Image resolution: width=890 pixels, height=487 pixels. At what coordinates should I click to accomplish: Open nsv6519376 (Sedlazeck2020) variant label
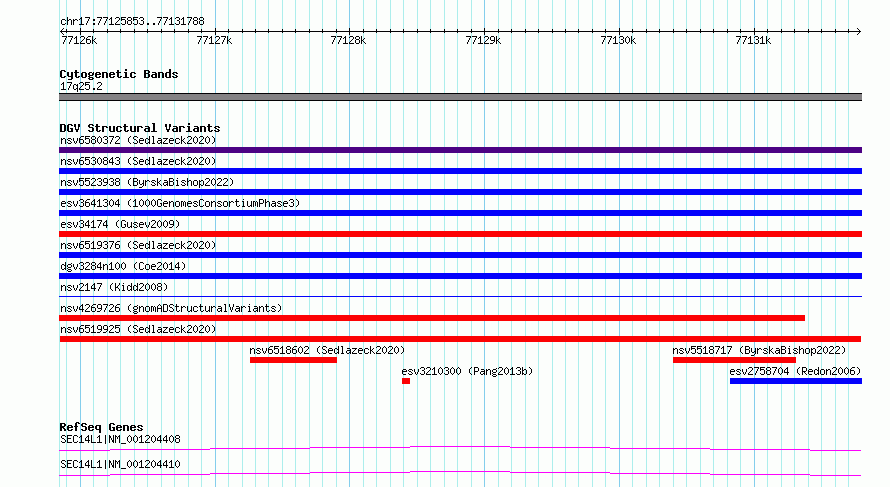click(x=138, y=245)
